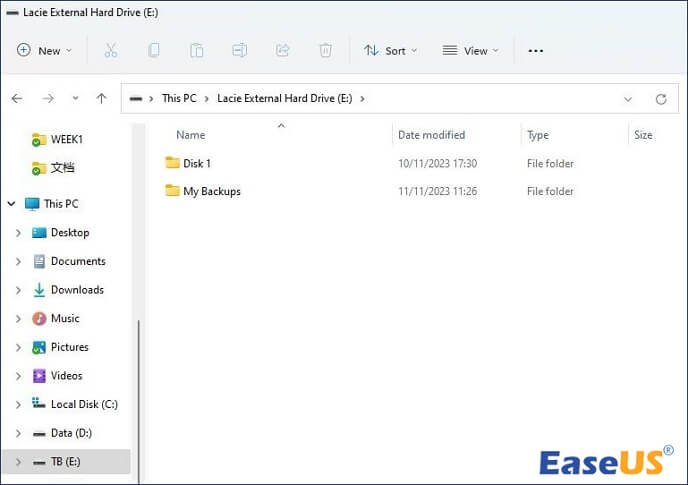This screenshot has width=688, height=485.
Task: Select the My Backups folder
Action: click(211, 191)
